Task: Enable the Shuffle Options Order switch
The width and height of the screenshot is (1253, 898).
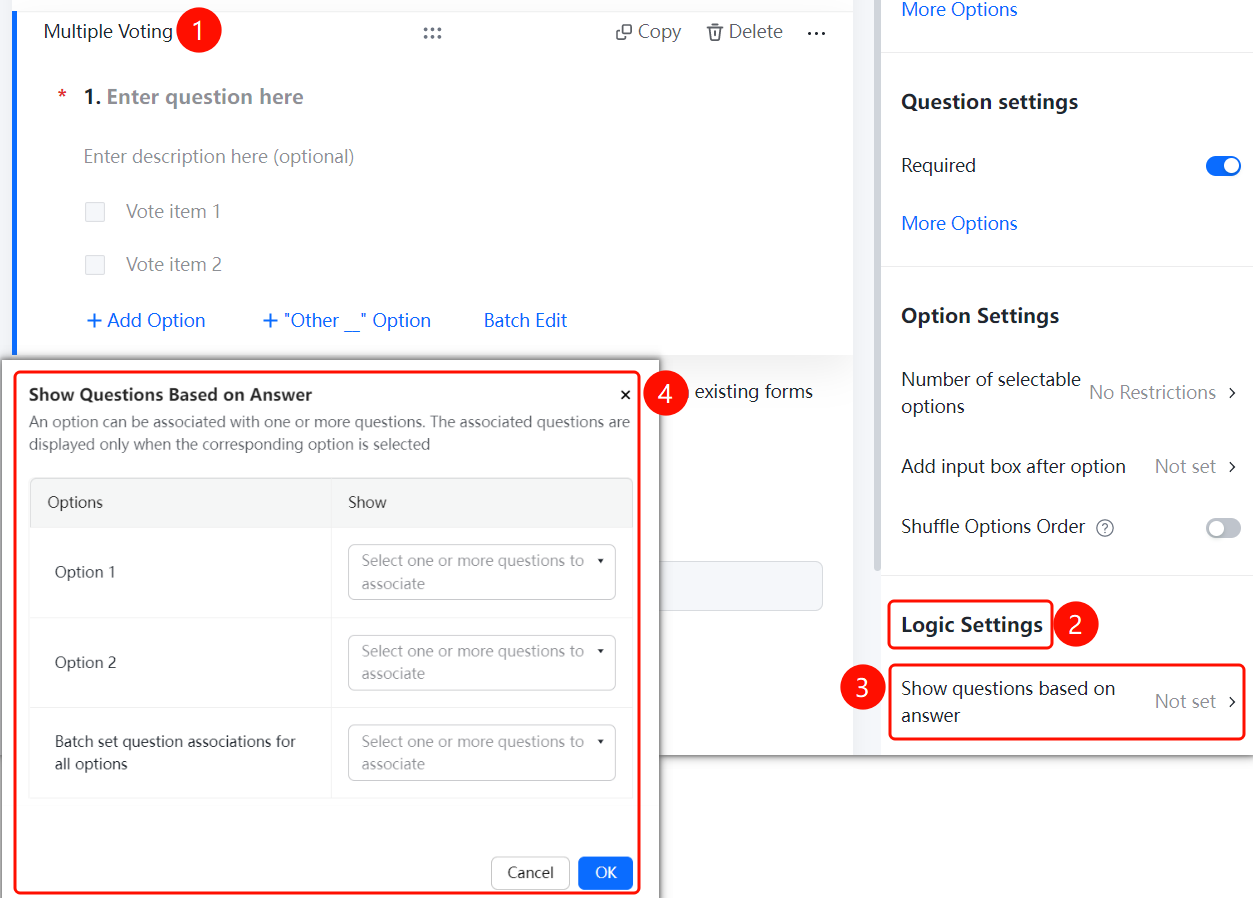Action: pyautogui.click(x=1223, y=528)
